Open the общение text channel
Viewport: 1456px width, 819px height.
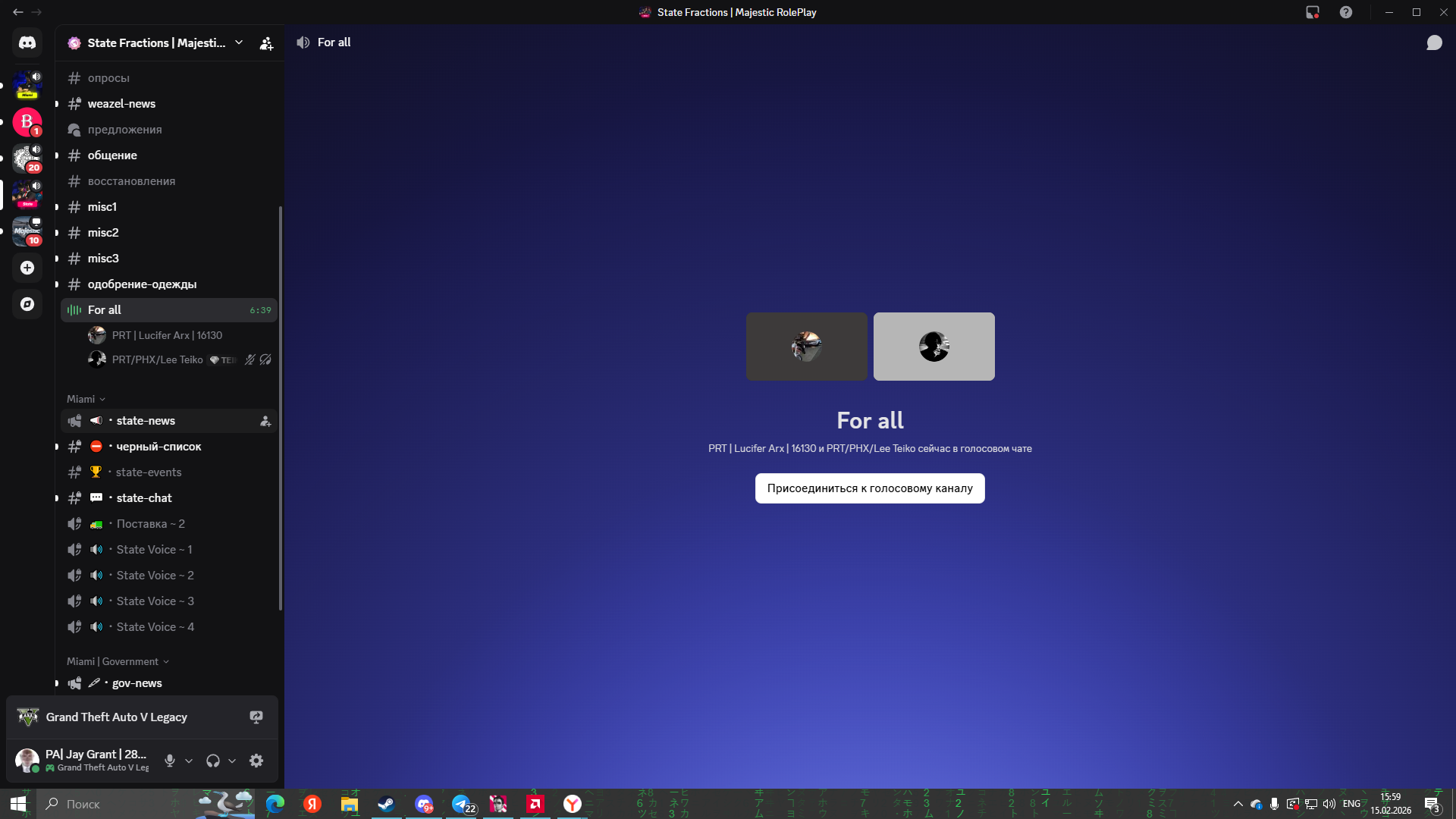[x=112, y=155]
